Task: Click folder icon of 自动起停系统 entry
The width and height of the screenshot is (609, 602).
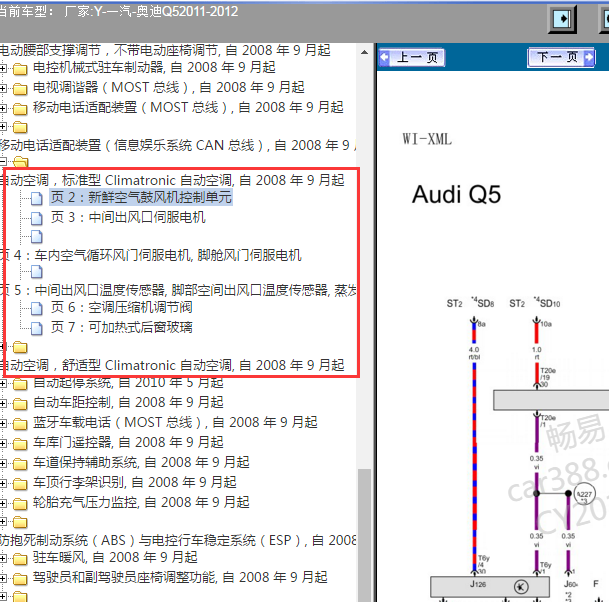Action: [x=20, y=384]
